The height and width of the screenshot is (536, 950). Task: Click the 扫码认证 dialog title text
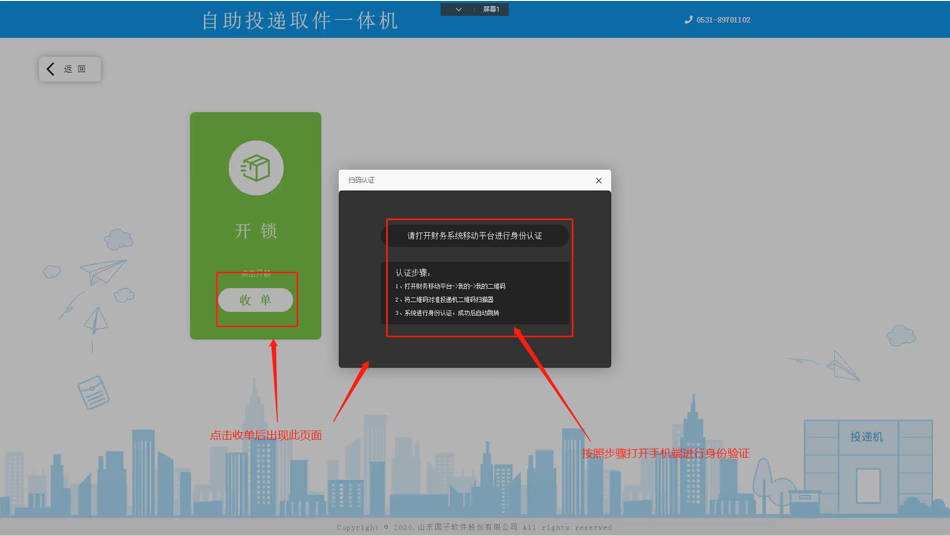pyautogui.click(x=362, y=181)
